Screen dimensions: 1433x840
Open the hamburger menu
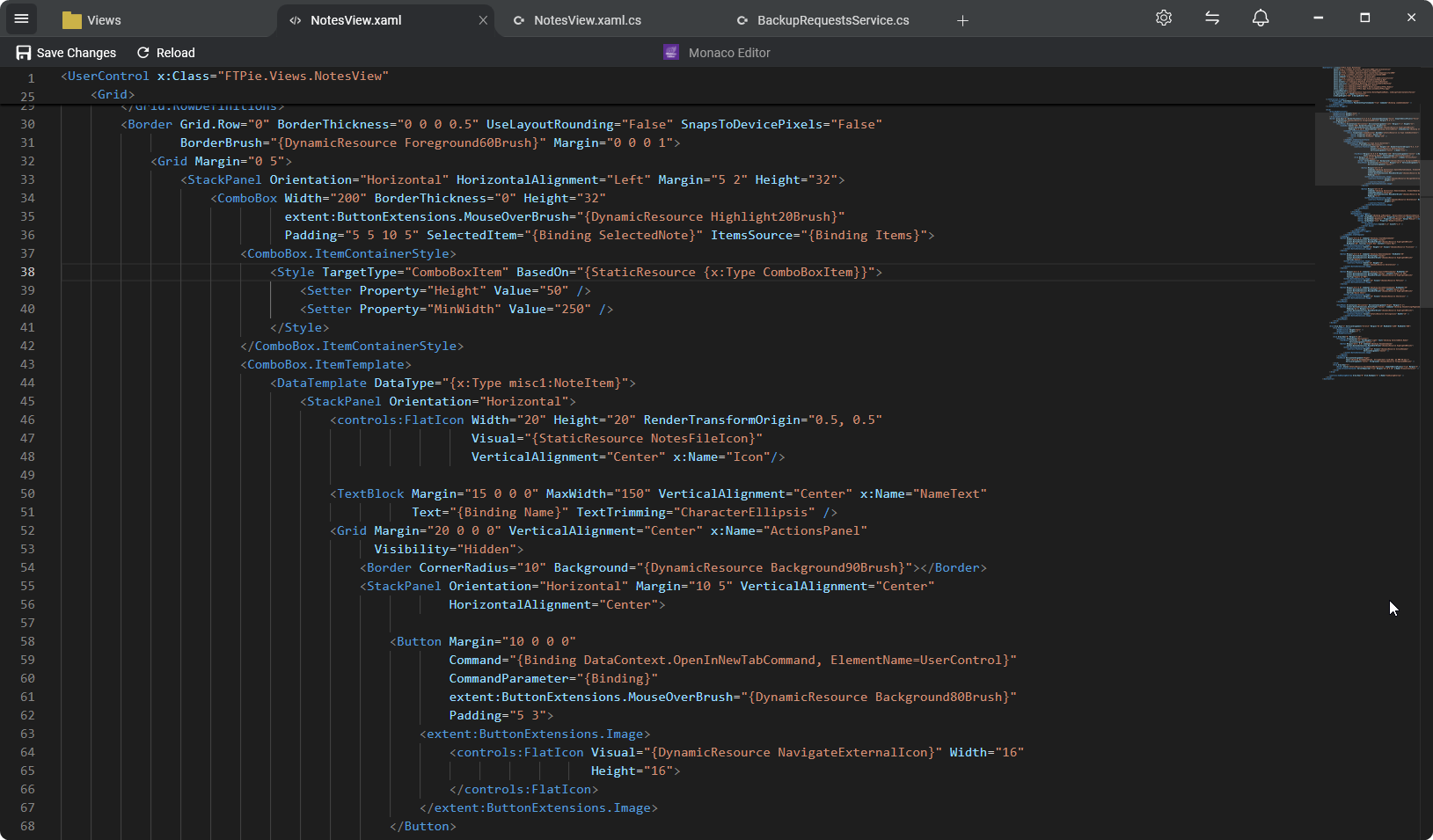coord(20,18)
